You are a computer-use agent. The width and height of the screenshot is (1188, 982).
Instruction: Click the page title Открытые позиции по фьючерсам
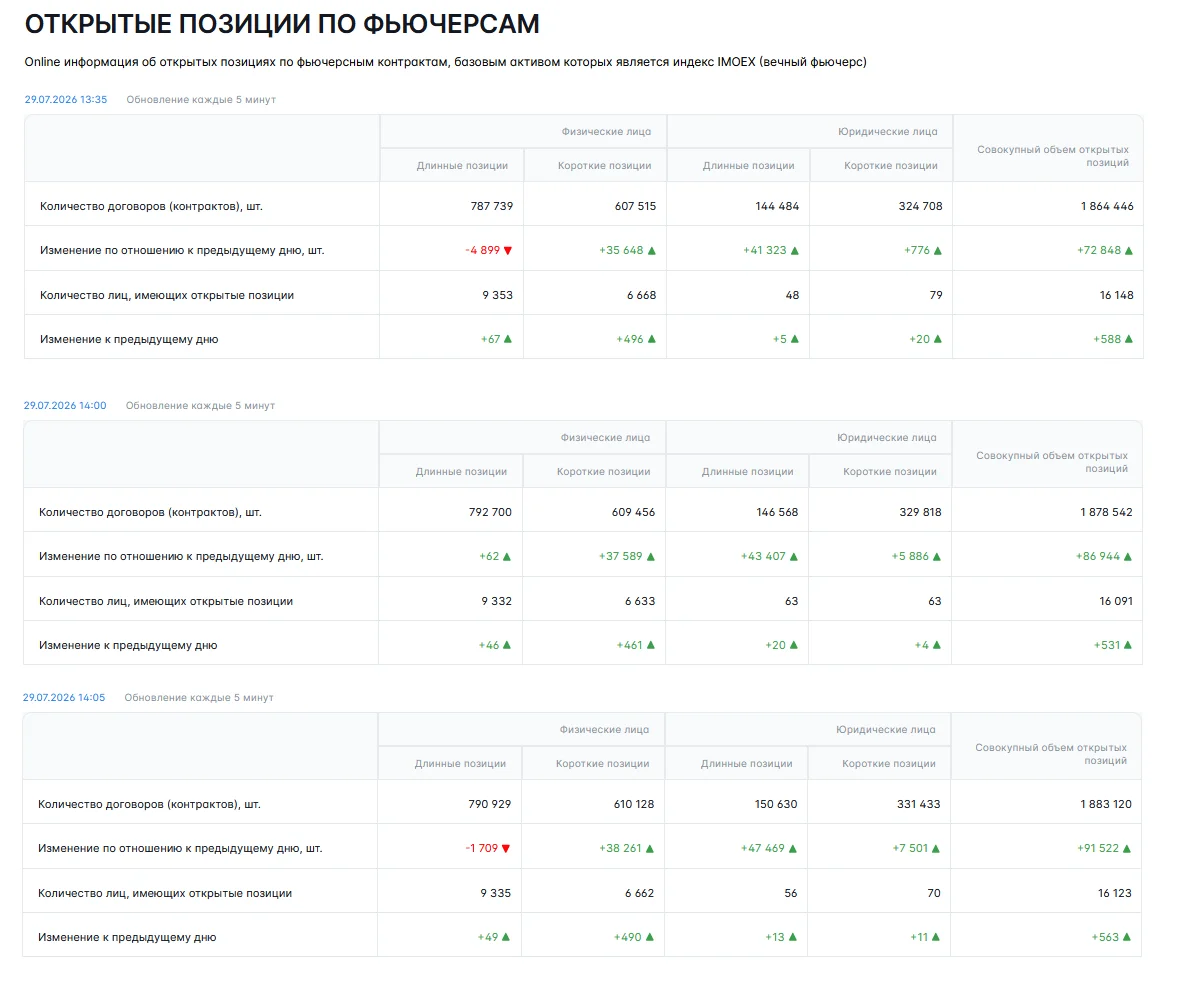[282, 24]
